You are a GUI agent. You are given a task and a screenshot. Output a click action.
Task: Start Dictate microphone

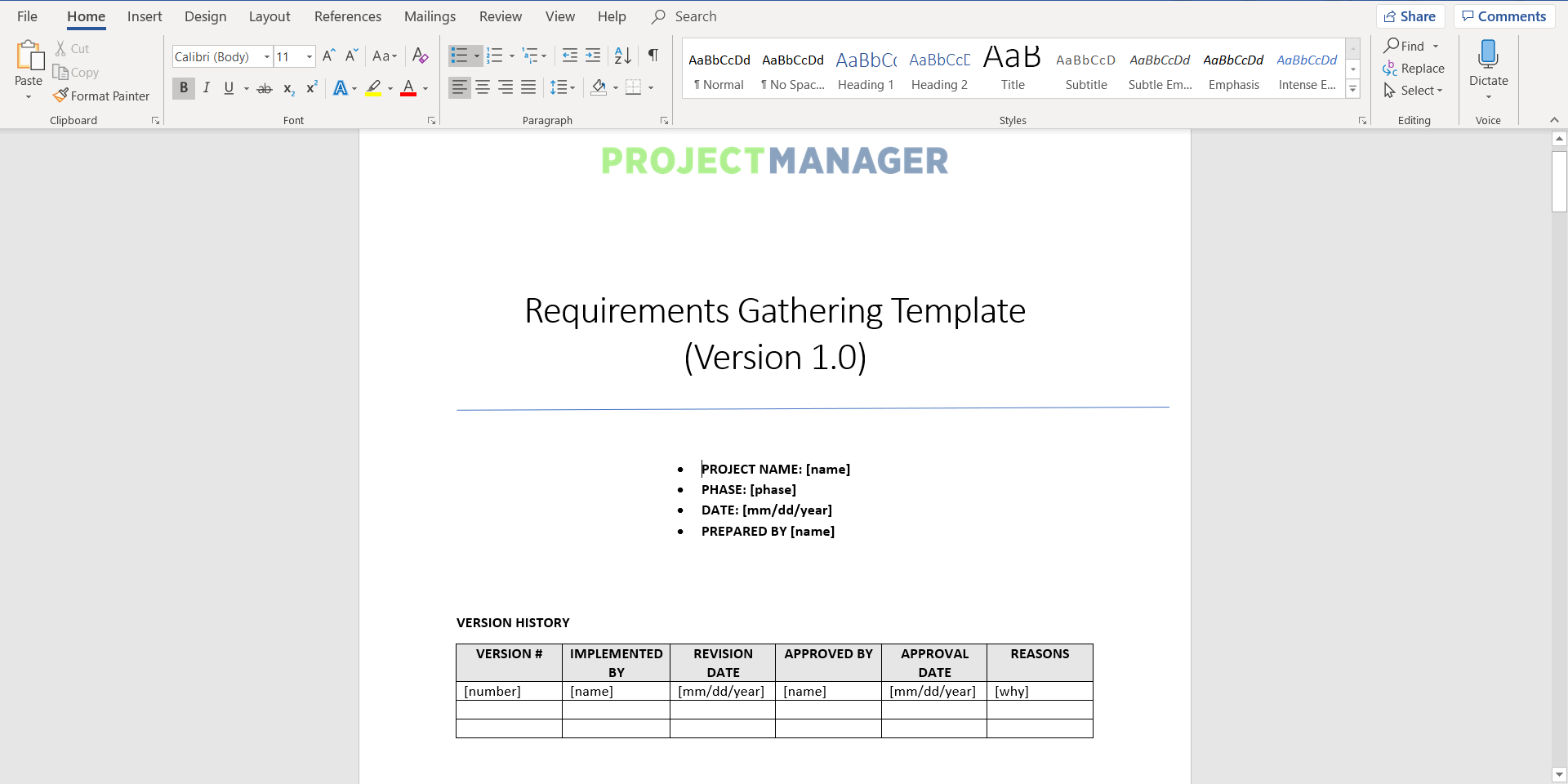[1488, 54]
